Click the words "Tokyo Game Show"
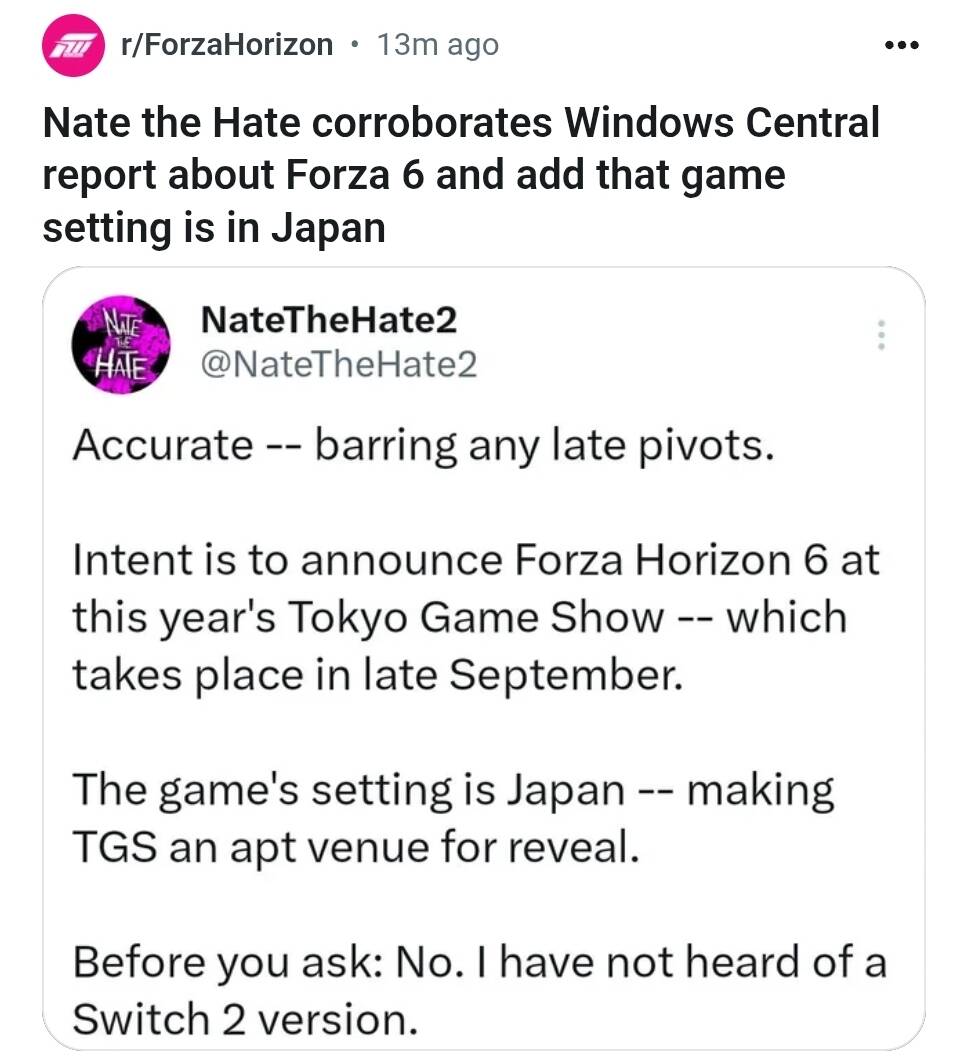 tap(476, 618)
